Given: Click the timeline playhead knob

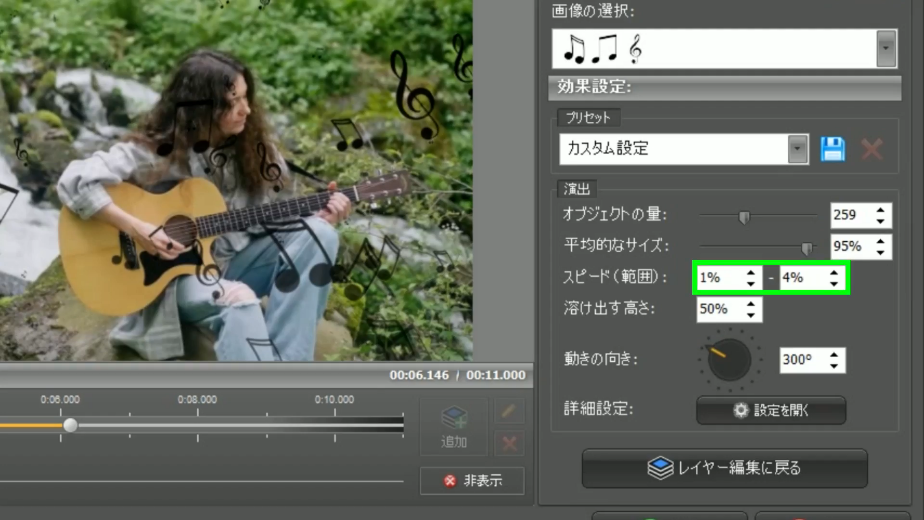Looking at the screenshot, I should point(70,425).
